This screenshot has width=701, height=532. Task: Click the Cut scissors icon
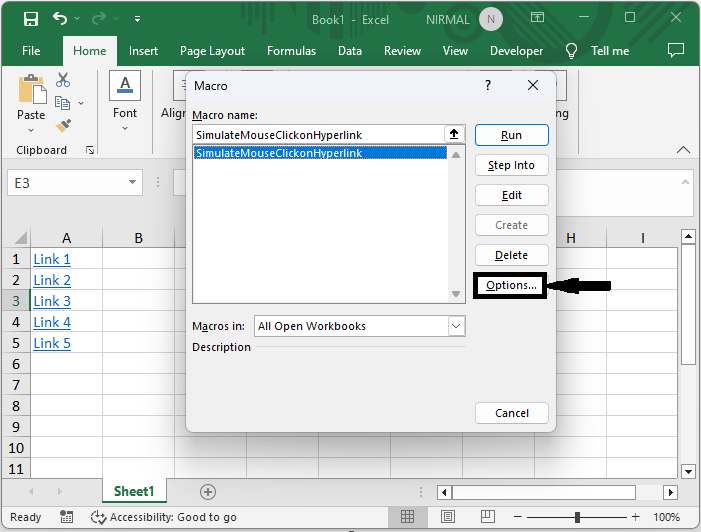point(63,80)
